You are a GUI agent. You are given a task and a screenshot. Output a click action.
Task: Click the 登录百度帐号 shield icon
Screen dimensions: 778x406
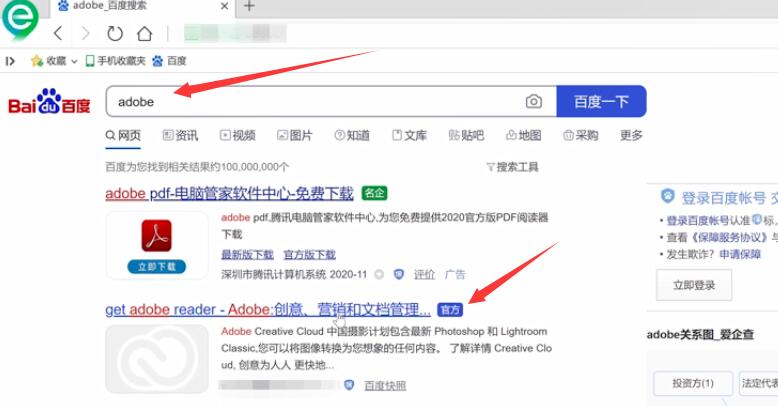(668, 196)
